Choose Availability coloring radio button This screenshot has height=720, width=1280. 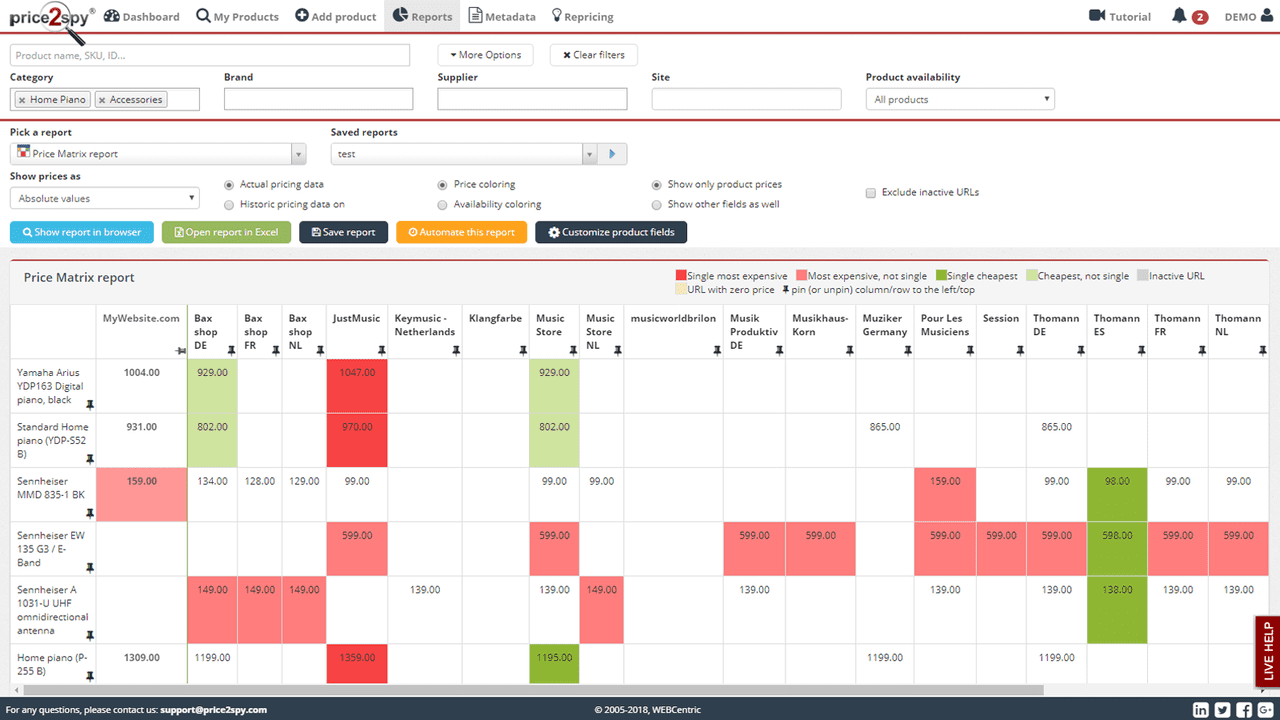pos(443,204)
